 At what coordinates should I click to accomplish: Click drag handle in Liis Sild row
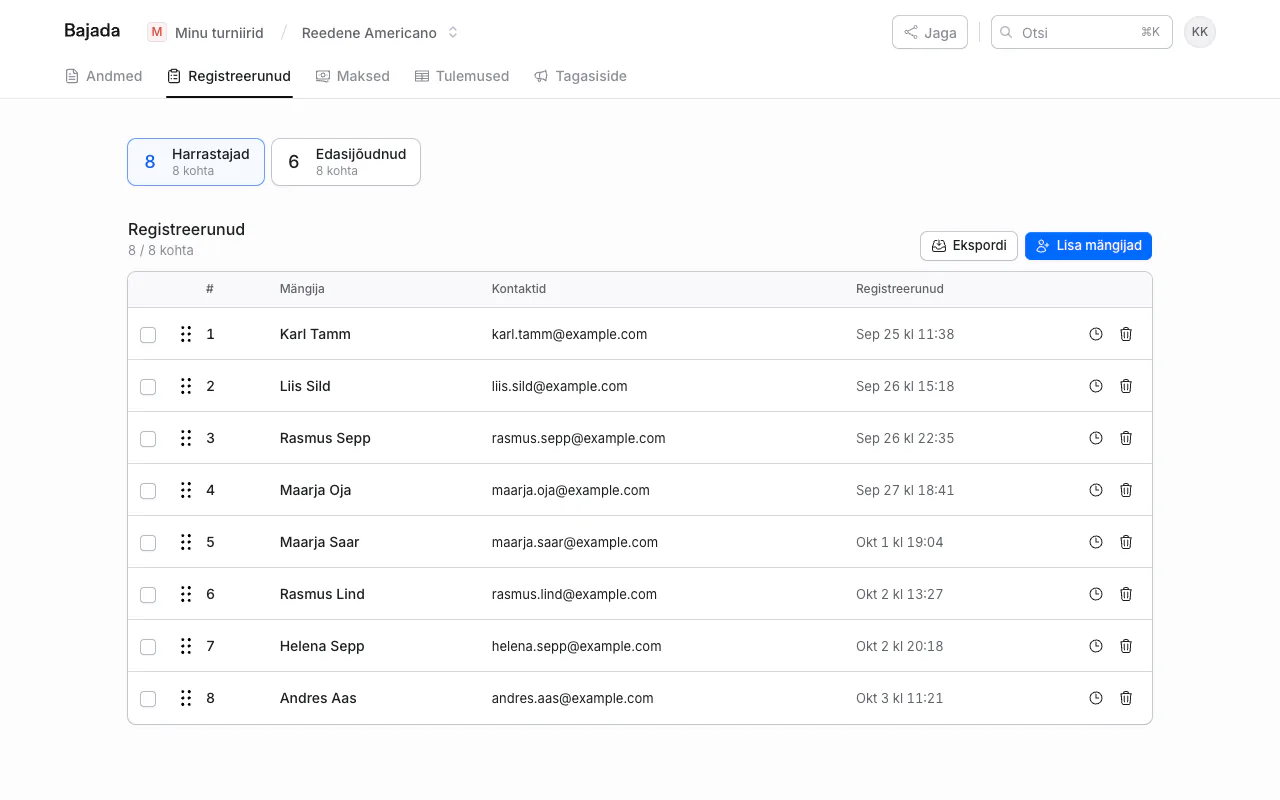(186, 386)
